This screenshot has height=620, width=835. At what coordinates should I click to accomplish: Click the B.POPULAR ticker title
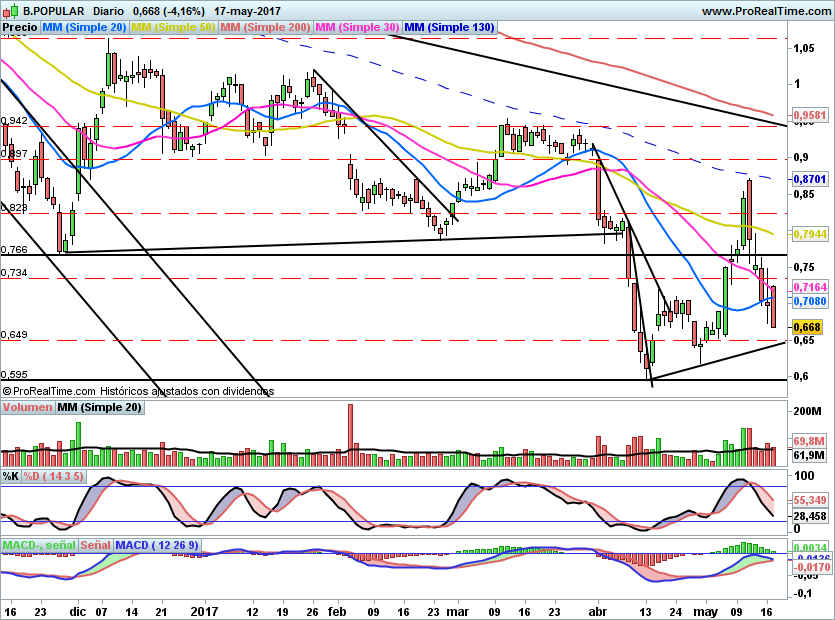[x=54, y=11]
